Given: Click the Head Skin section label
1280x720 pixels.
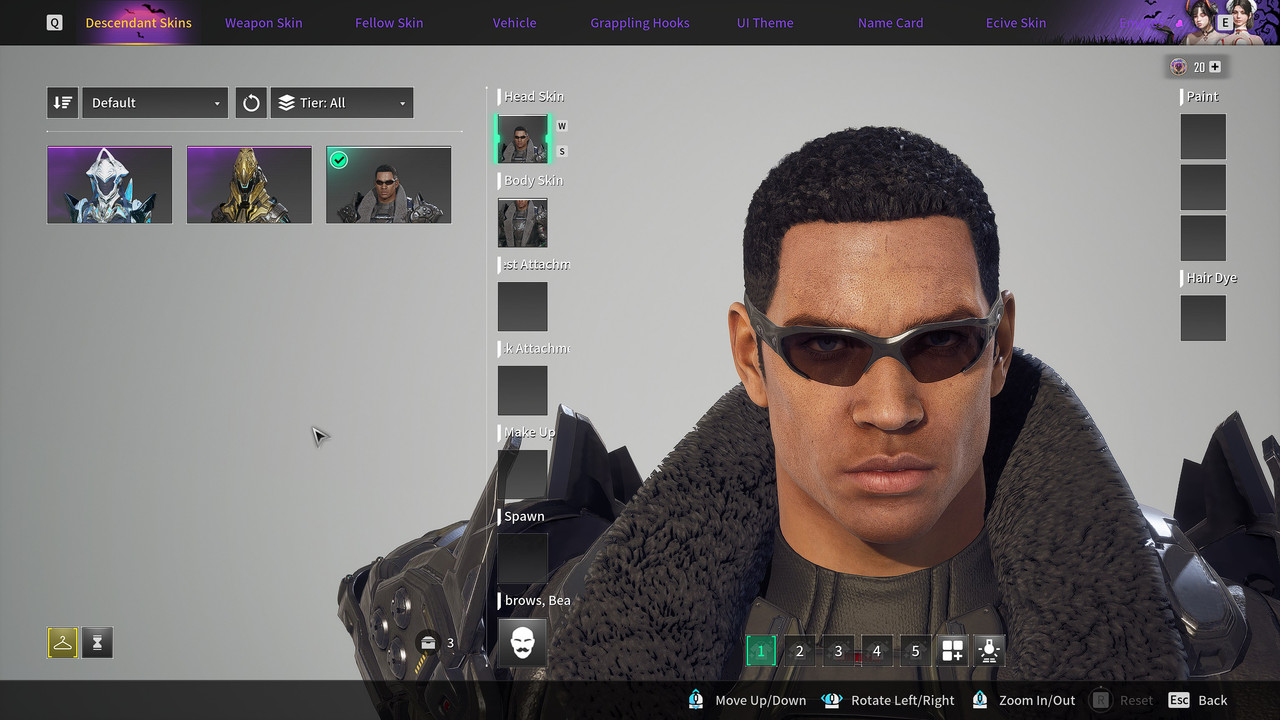Looking at the screenshot, I should tap(534, 96).
